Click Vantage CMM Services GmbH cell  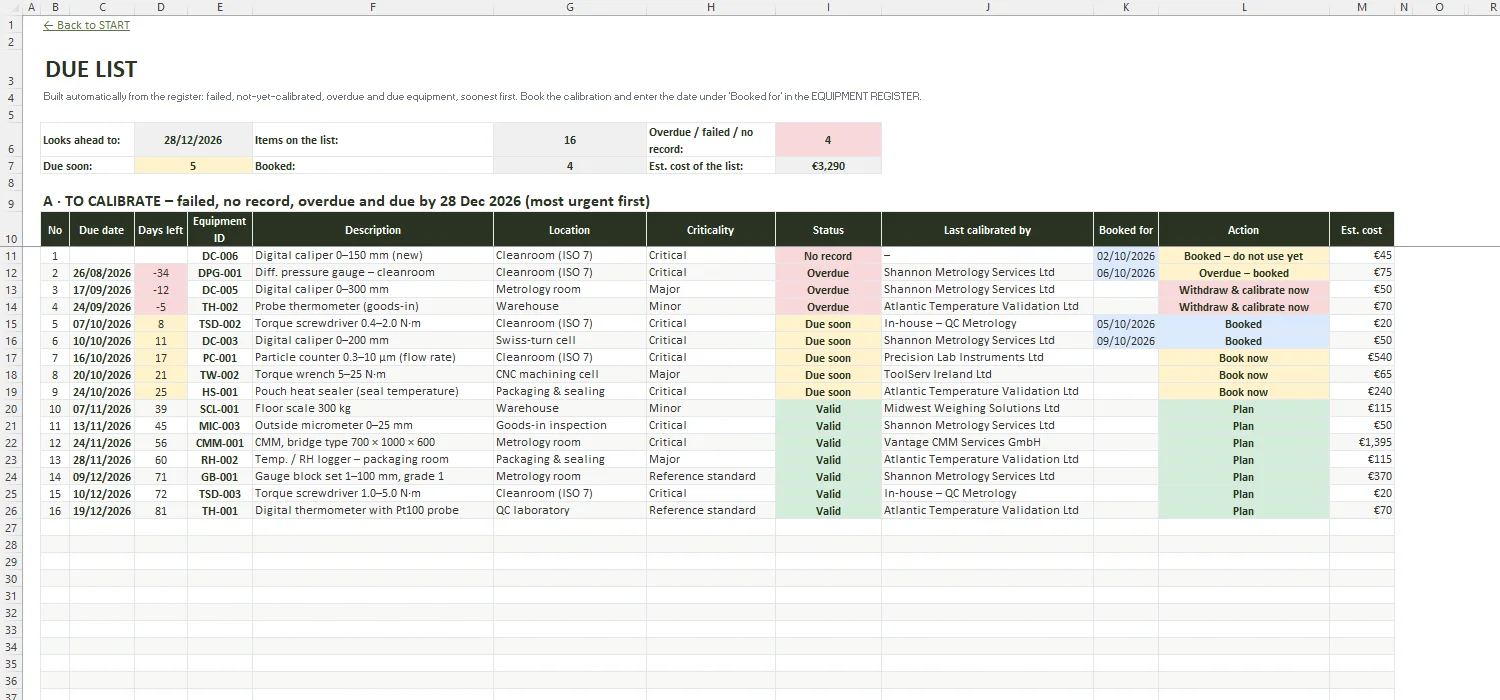pyautogui.click(x=987, y=443)
